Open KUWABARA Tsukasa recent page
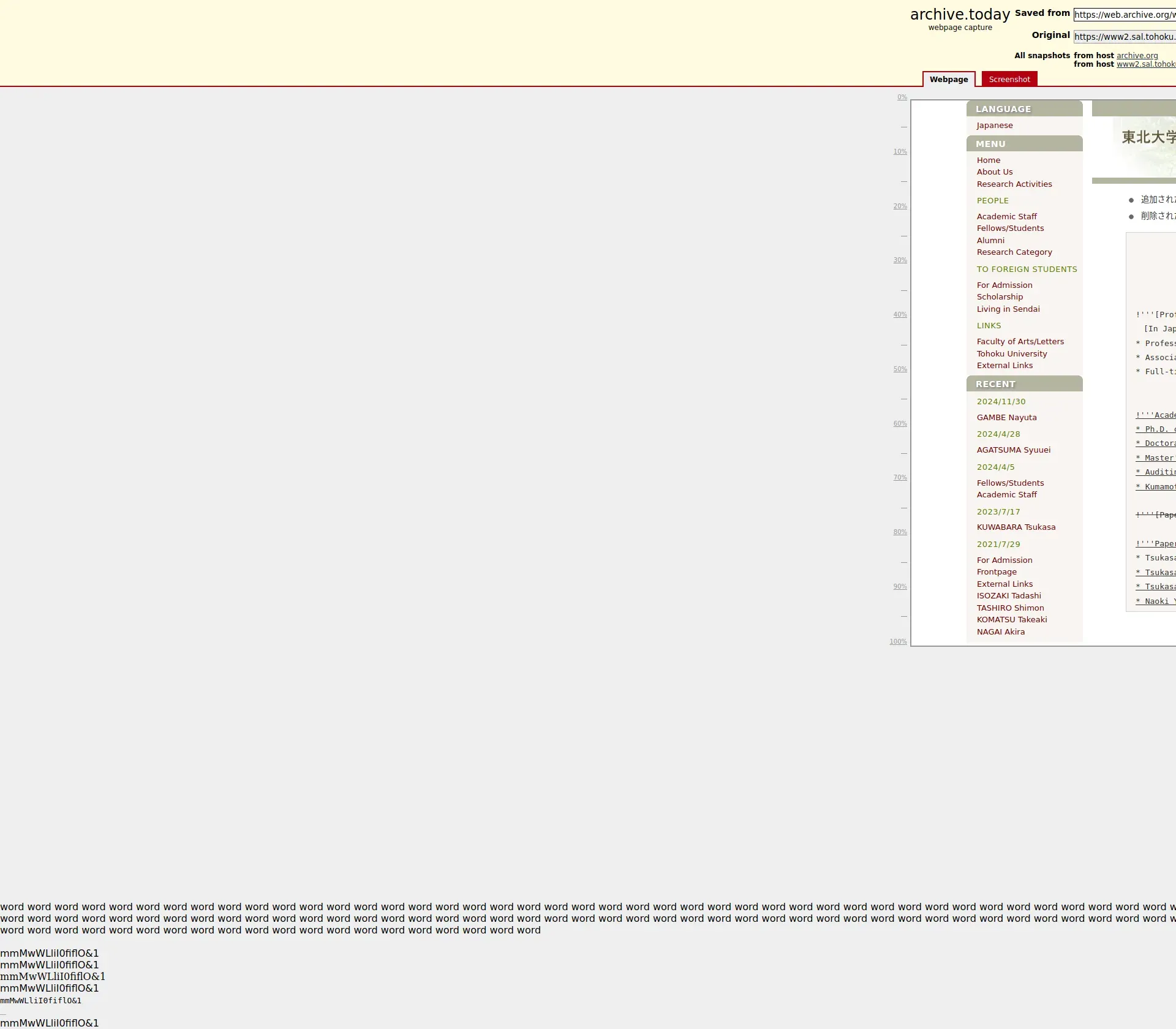The image size is (1176, 1029). 1016,527
